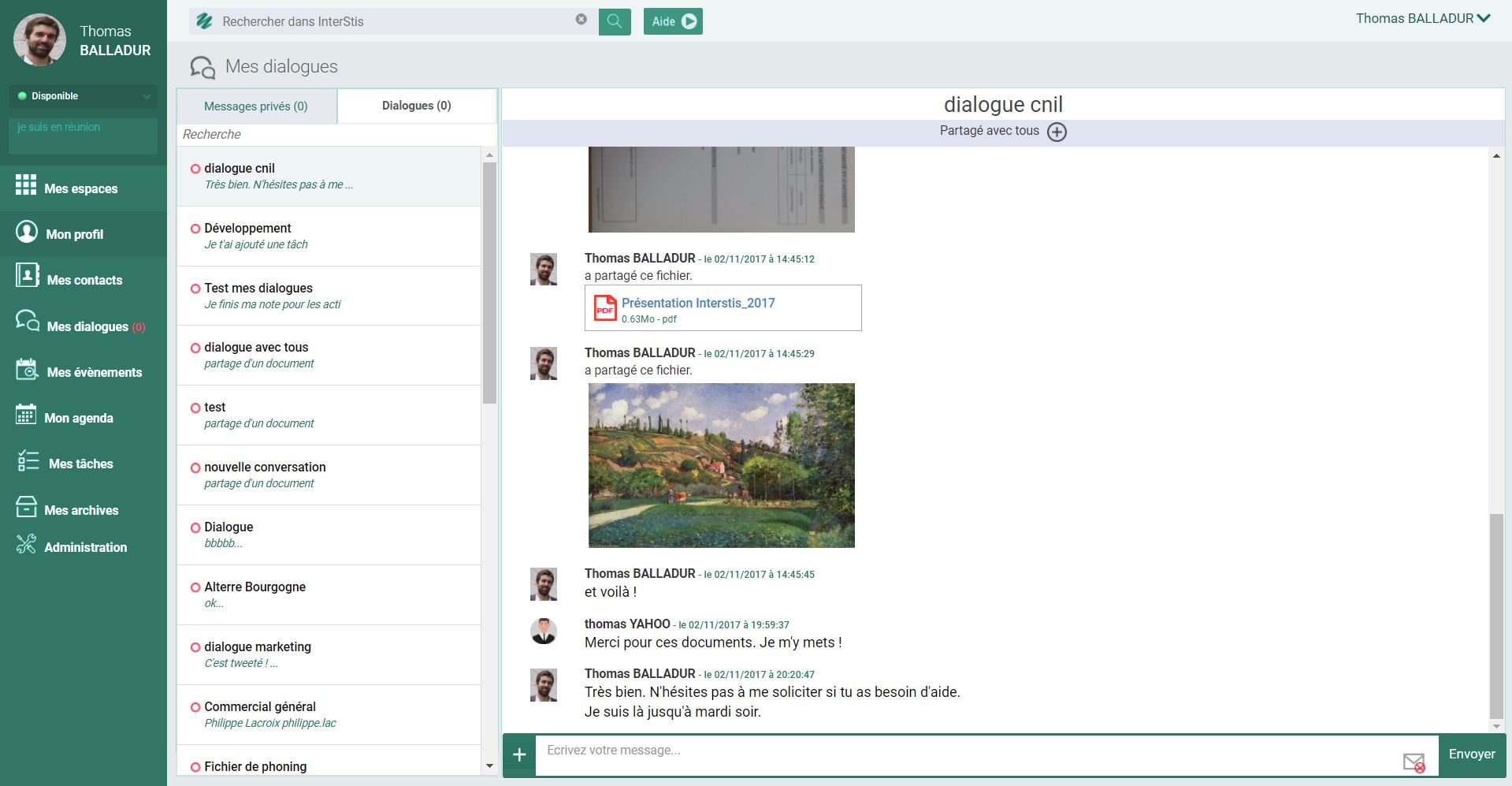Click conversation scrollbar up arrow

(x=1496, y=156)
